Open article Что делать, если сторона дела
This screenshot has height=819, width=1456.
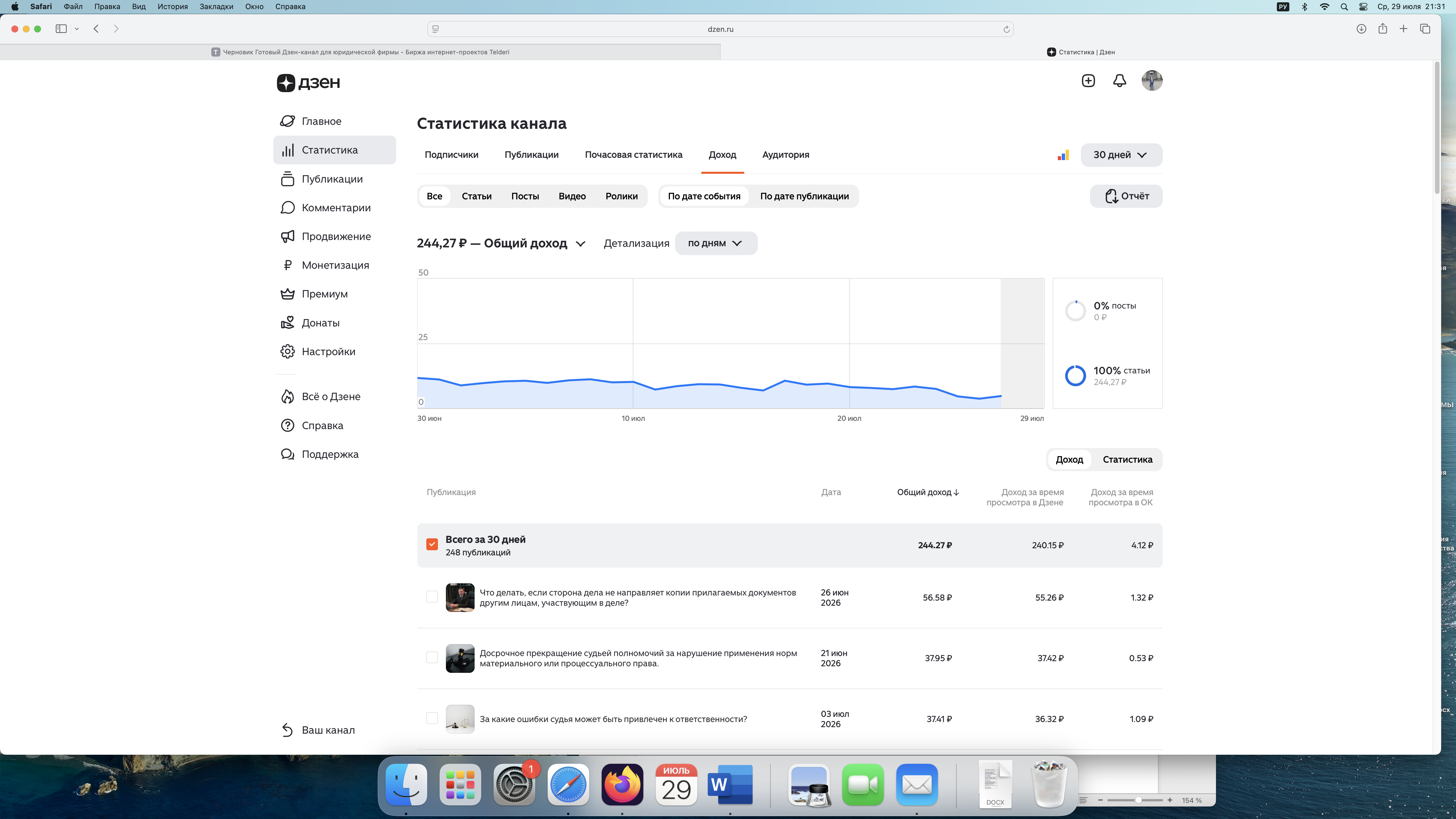click(638, 597)
